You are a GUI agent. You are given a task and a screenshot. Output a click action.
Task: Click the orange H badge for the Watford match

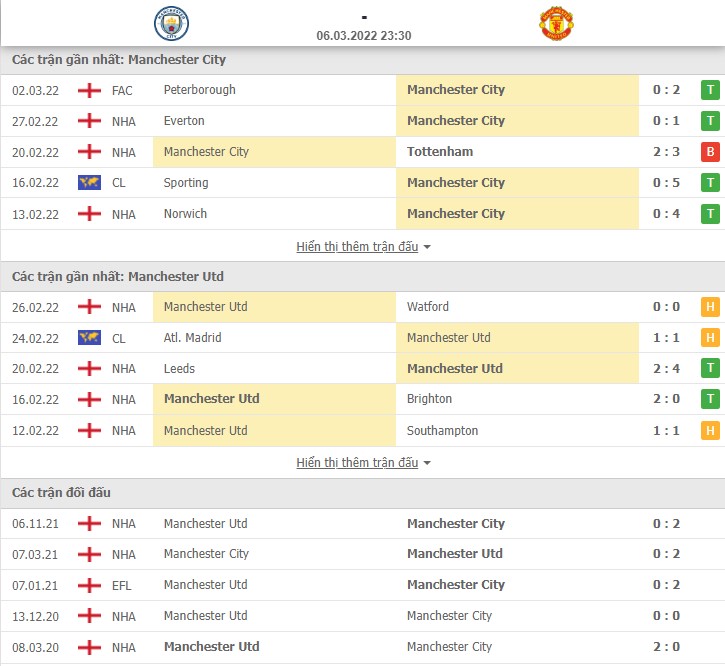pyautogui.click(x=710, y=307)
